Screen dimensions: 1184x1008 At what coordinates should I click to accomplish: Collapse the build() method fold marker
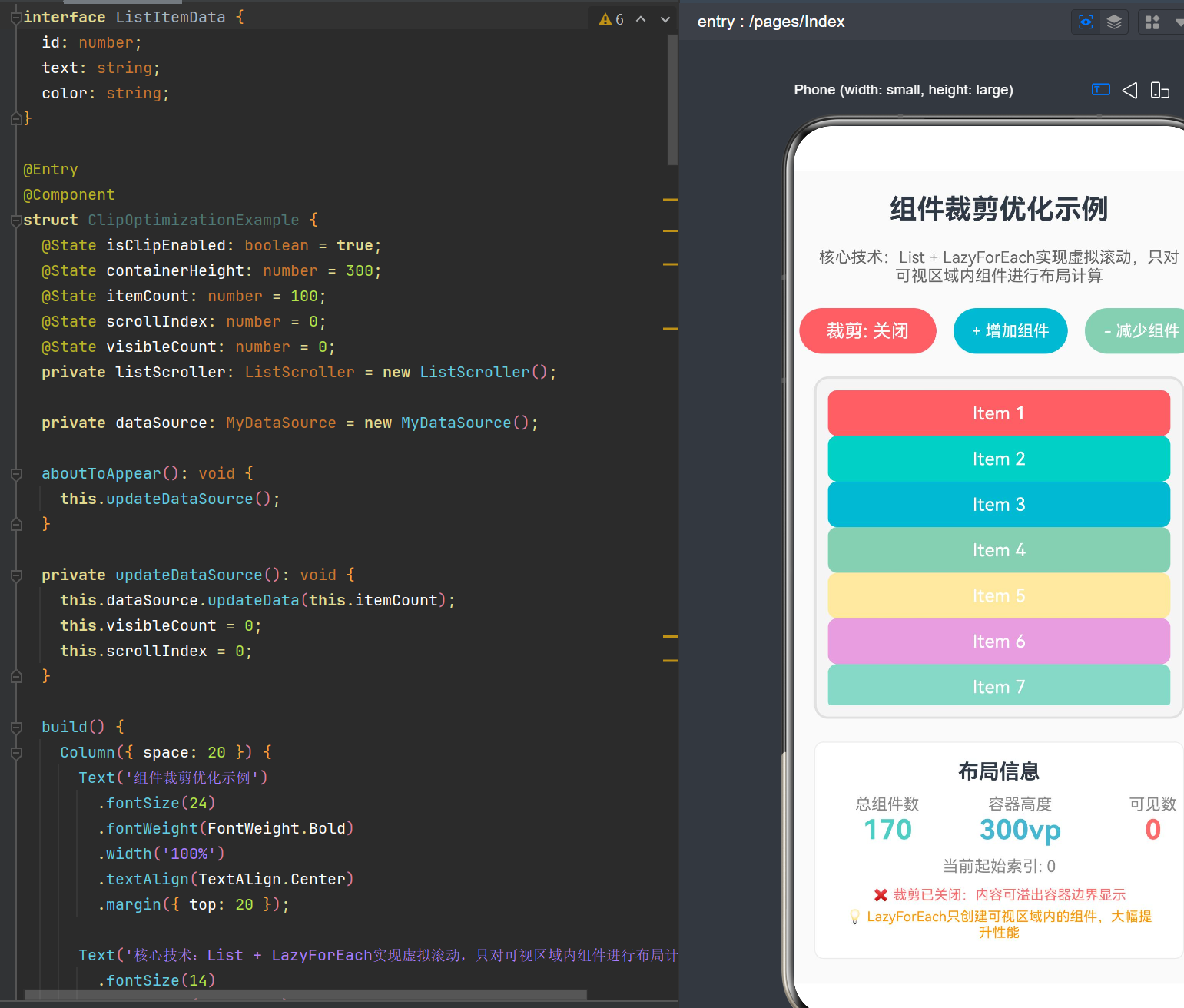point(16,727)
